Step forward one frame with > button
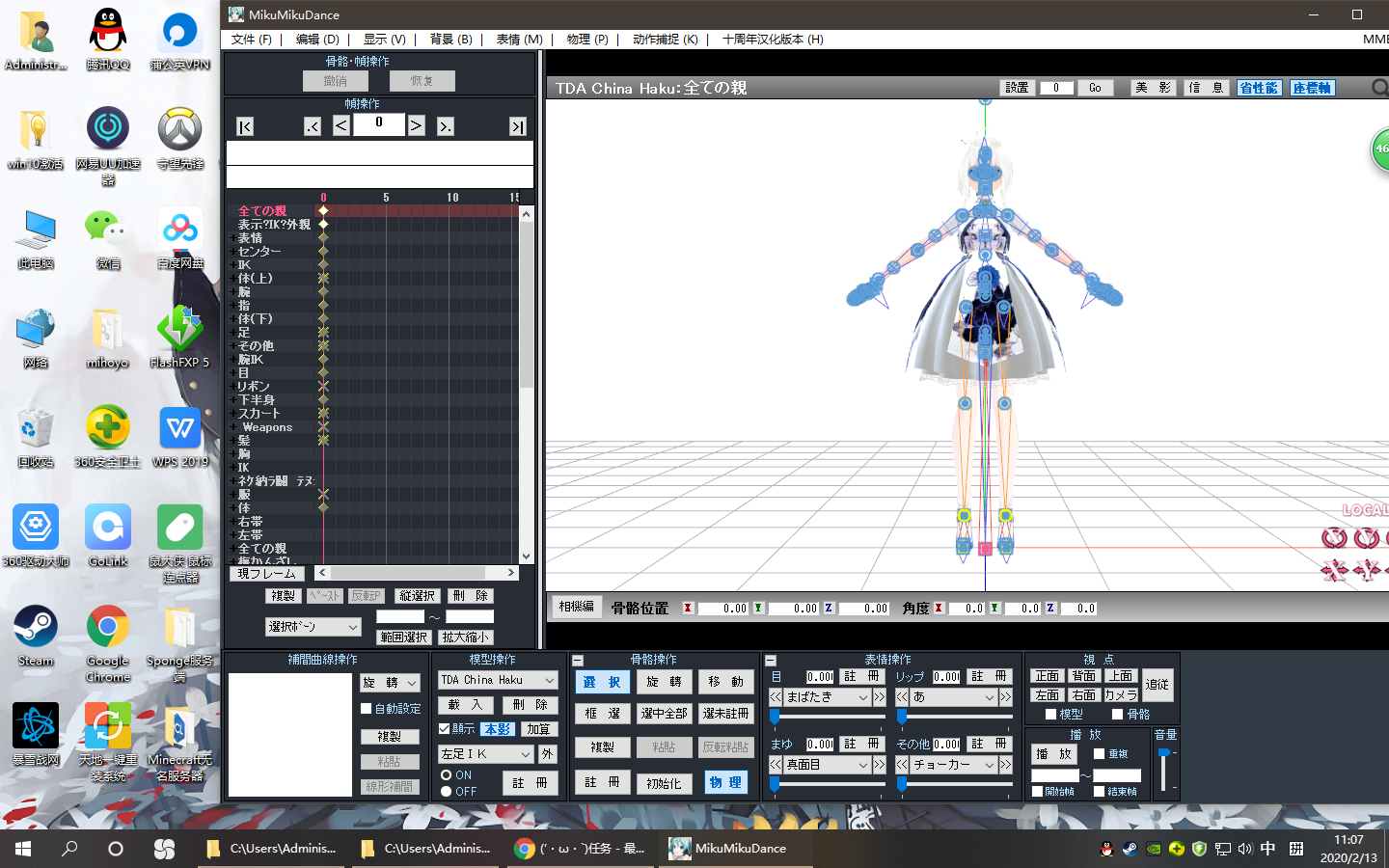This screenshot has width=1389, height=868. [x=416, y=125]
